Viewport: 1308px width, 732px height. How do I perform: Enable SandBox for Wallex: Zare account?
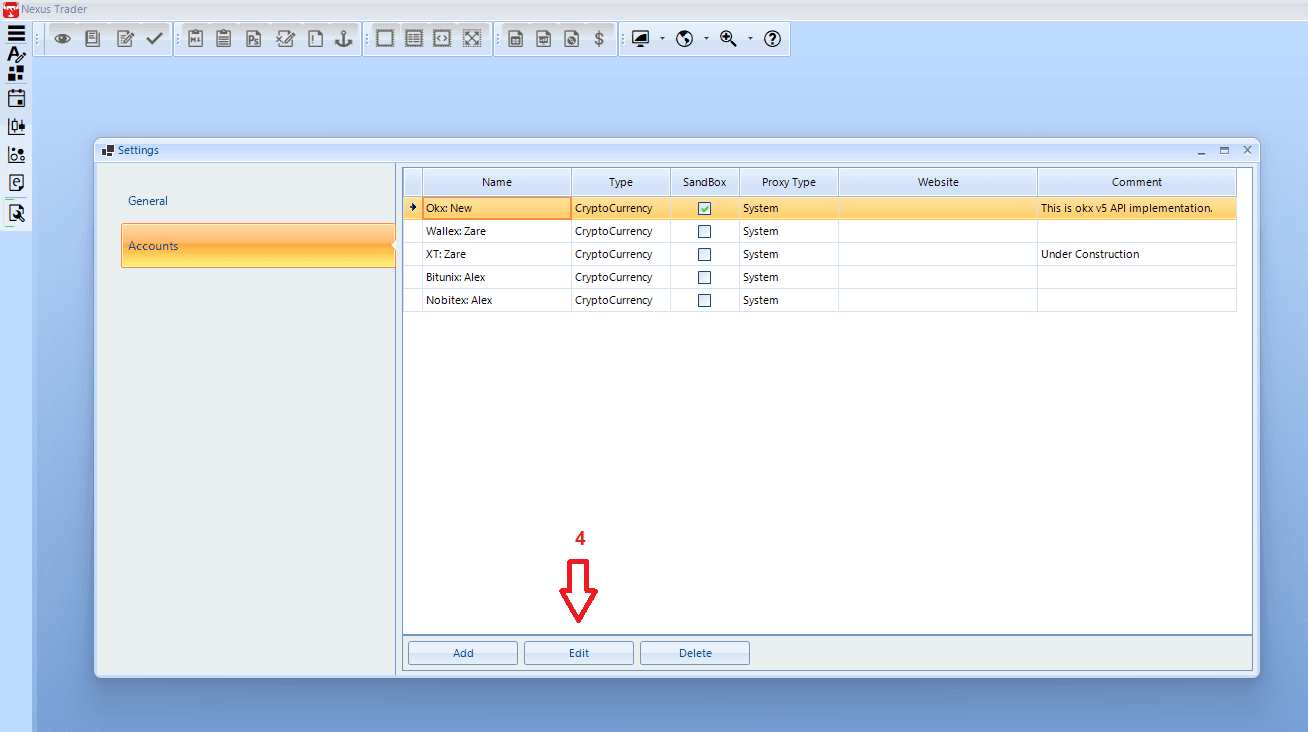pos(704,231)
